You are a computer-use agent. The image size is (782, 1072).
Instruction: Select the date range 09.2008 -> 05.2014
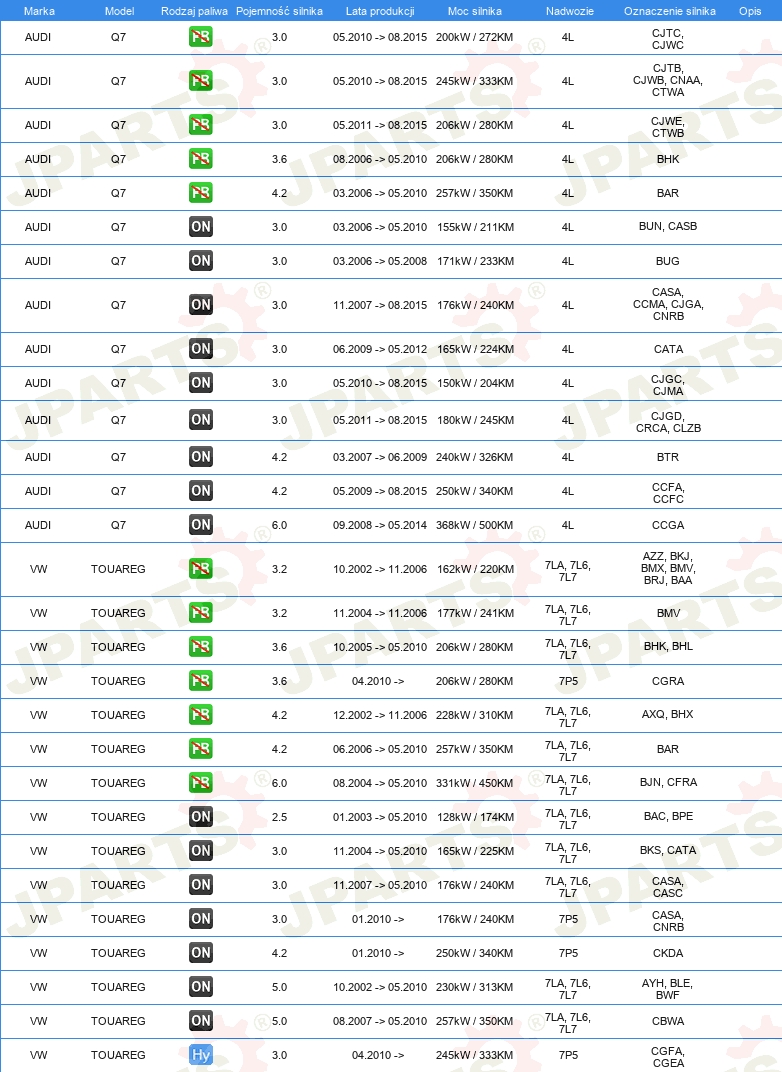380,525
